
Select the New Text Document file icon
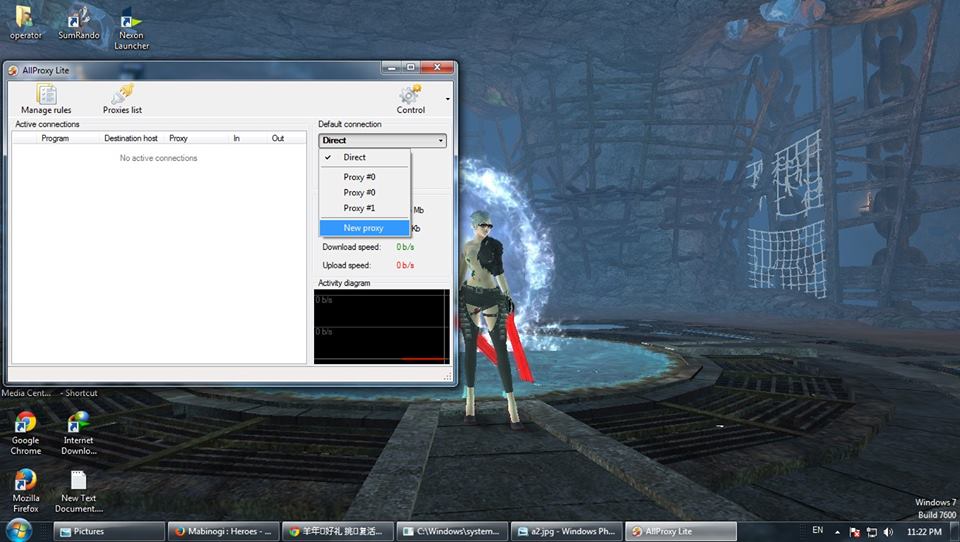pos(78,491)
